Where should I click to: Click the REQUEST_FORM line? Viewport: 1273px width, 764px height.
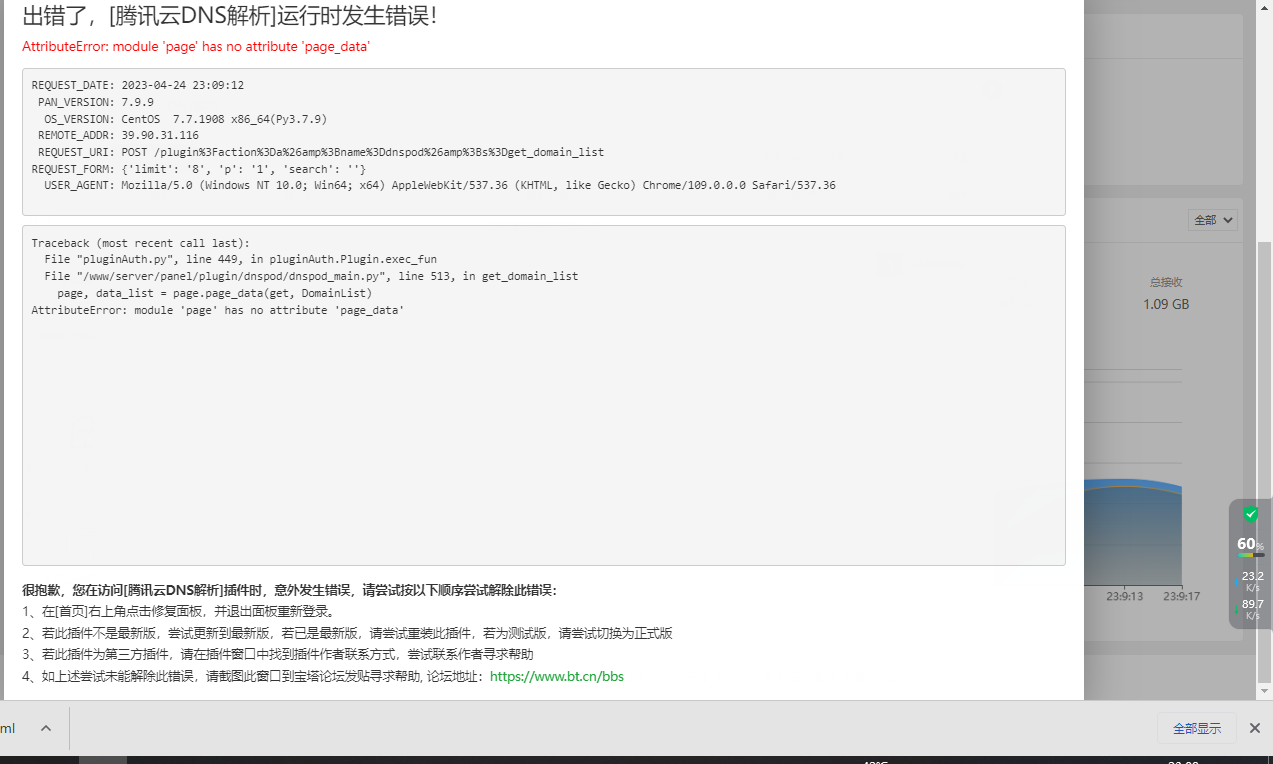tap(198, 169)
